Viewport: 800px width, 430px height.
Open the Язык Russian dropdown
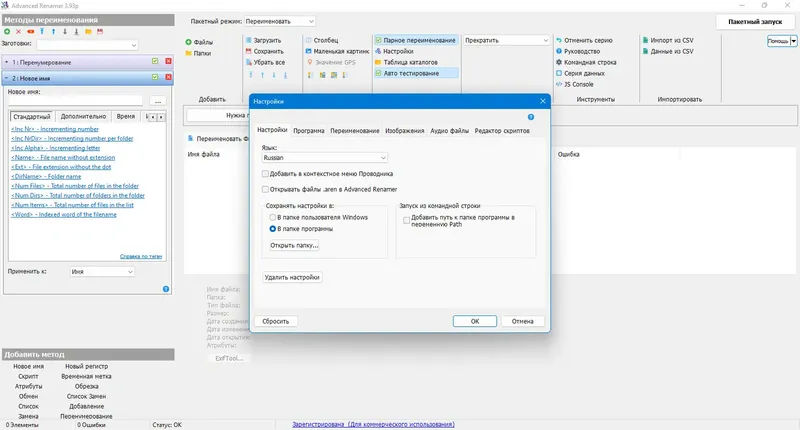324,158
